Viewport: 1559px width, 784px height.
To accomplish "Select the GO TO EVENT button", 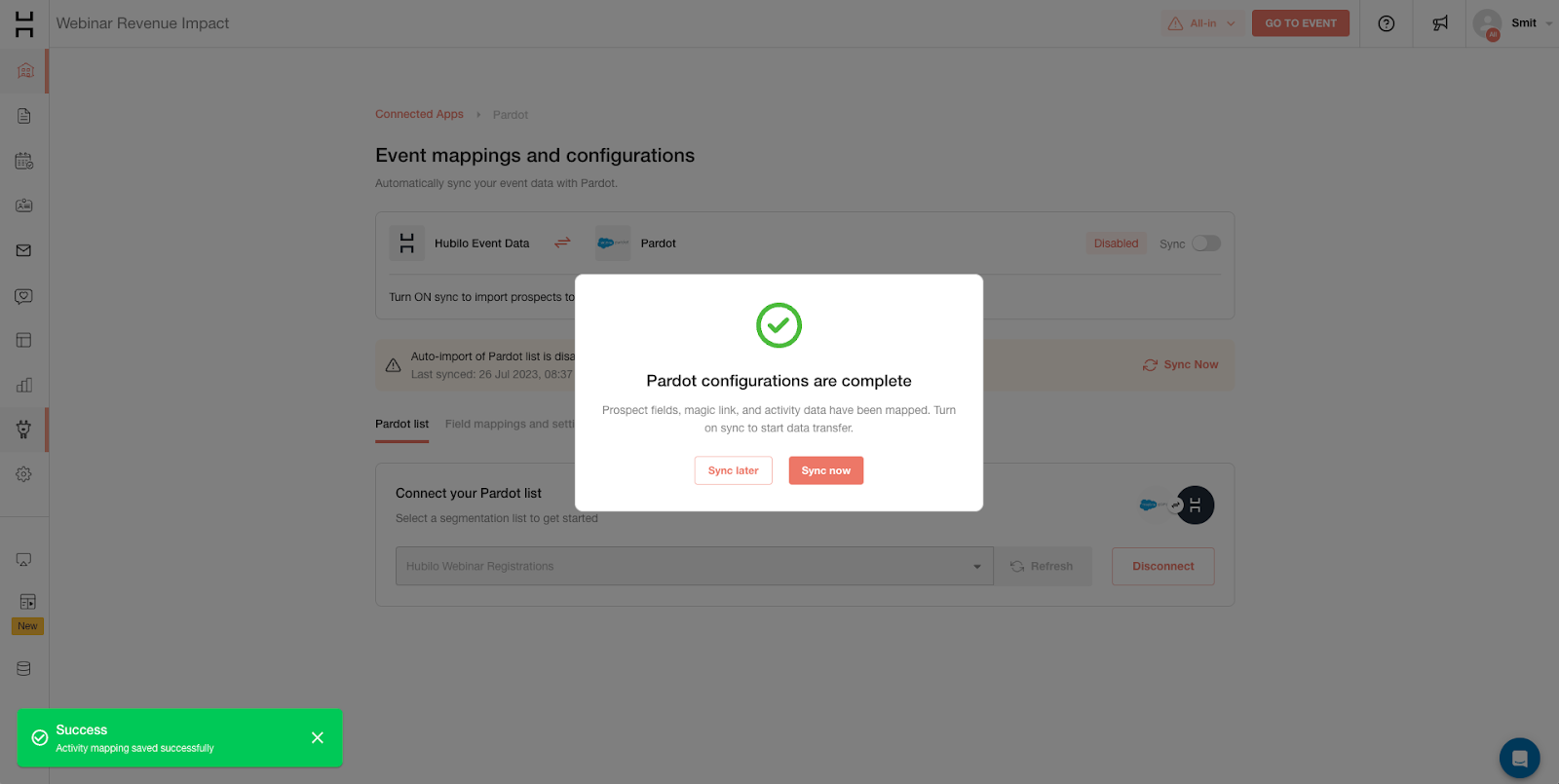I will coord(1300,23).
